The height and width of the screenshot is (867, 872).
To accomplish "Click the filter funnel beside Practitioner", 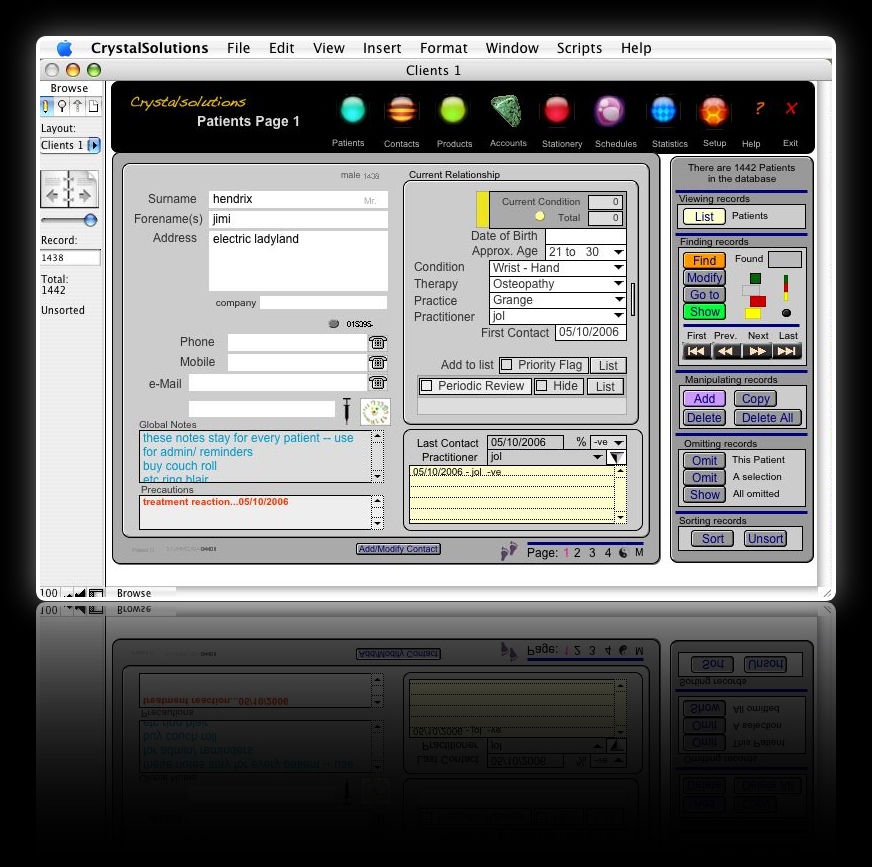I will (616, 458).
